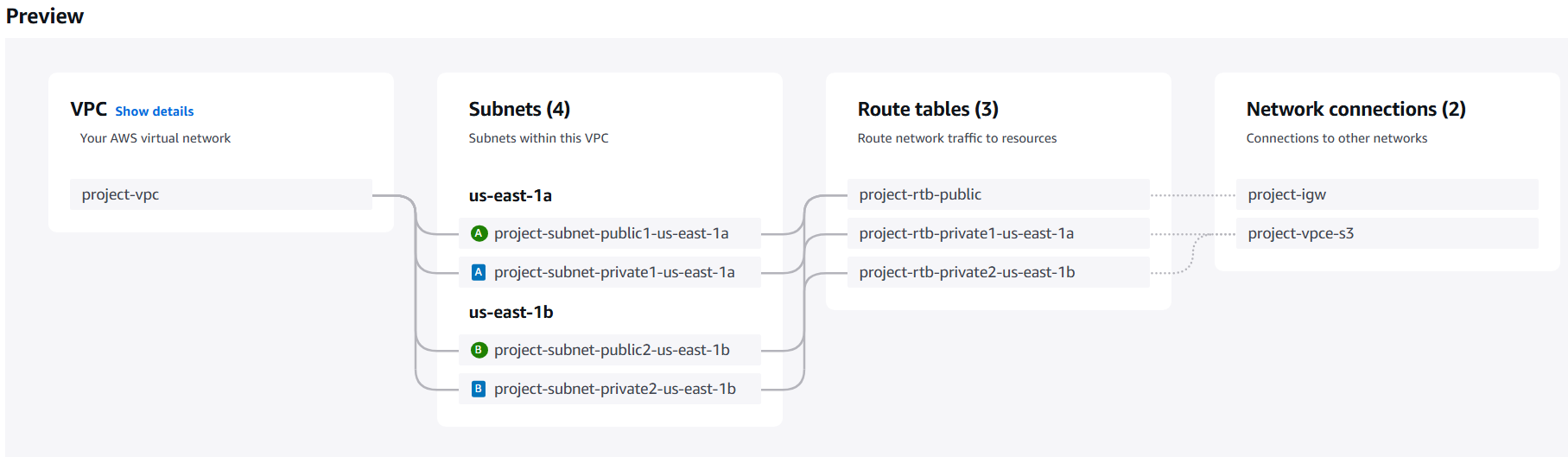Click the Subnets (4) heading
Image resolution: width=1568 pixels, height=457 pixels.
coord(519,110)
